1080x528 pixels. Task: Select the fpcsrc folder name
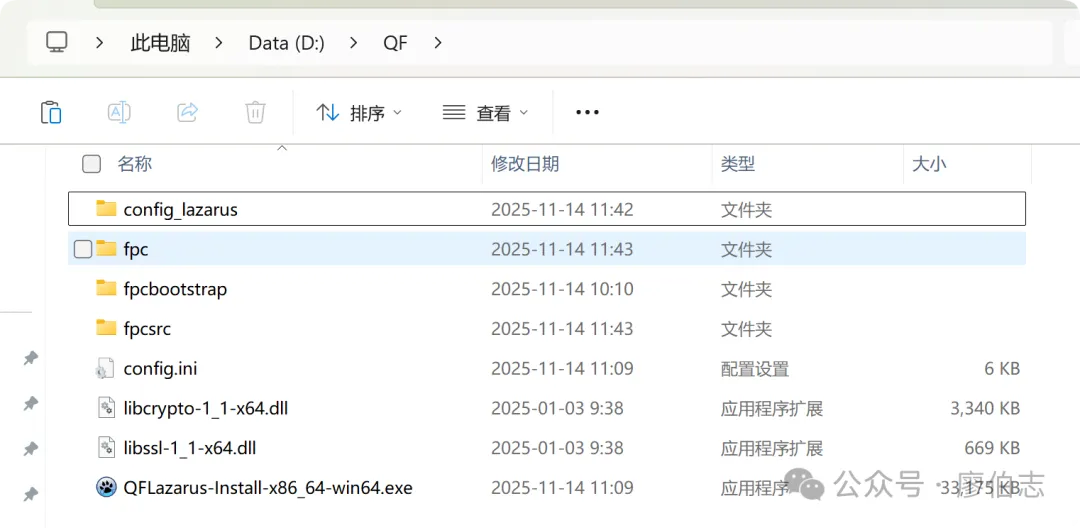[147, 329]
